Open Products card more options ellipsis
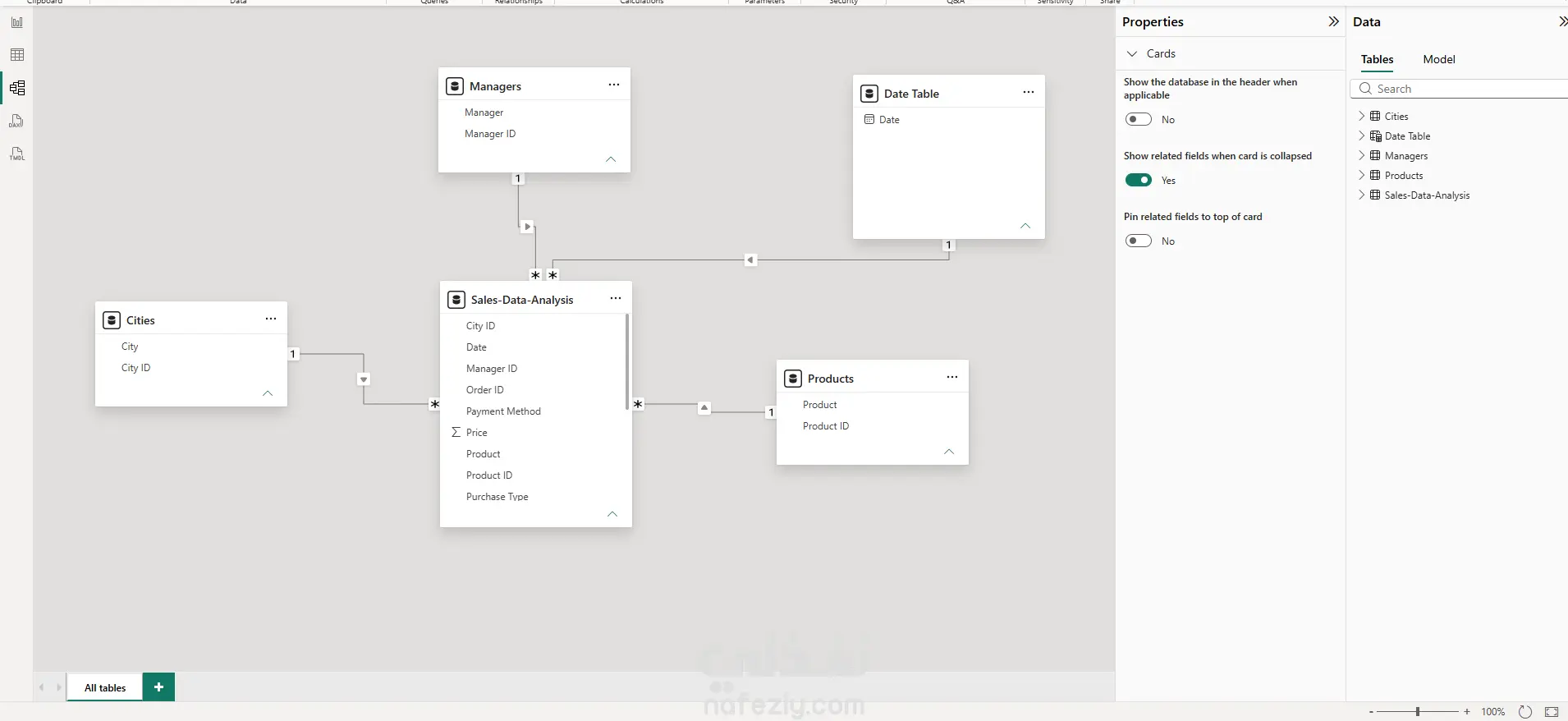 (952, 377)
